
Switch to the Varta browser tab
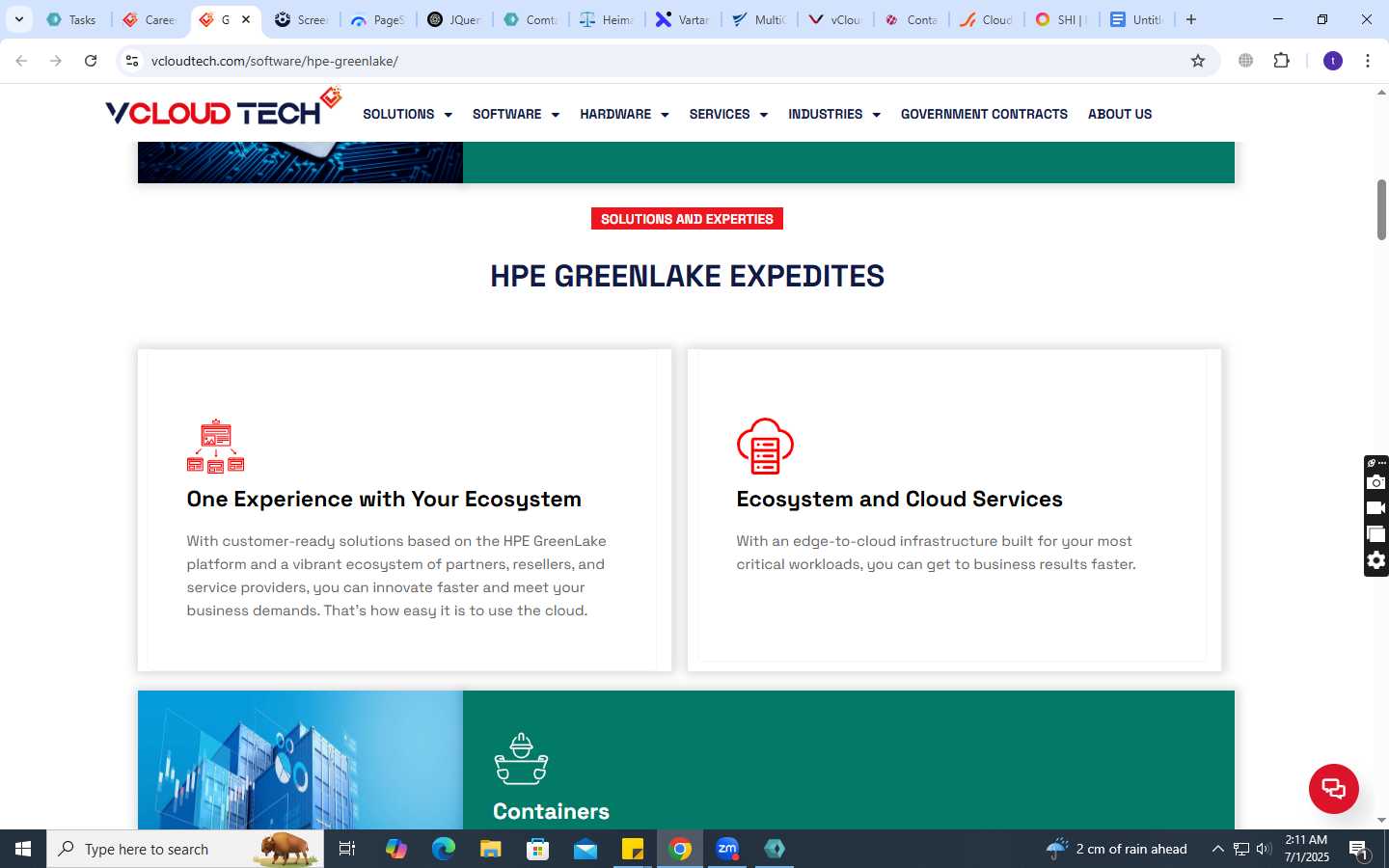coord(684,19)
